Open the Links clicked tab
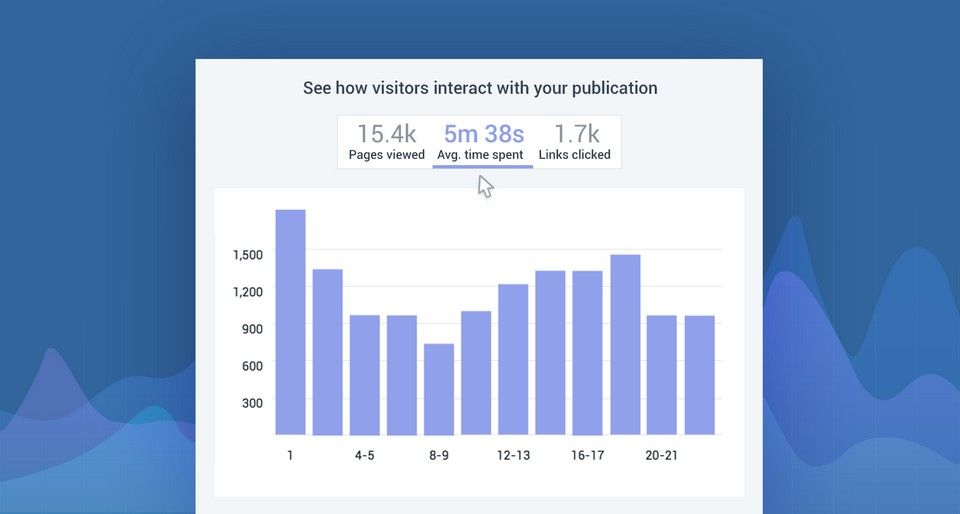Viewport: 960px width, 514px height. point(575,142)
